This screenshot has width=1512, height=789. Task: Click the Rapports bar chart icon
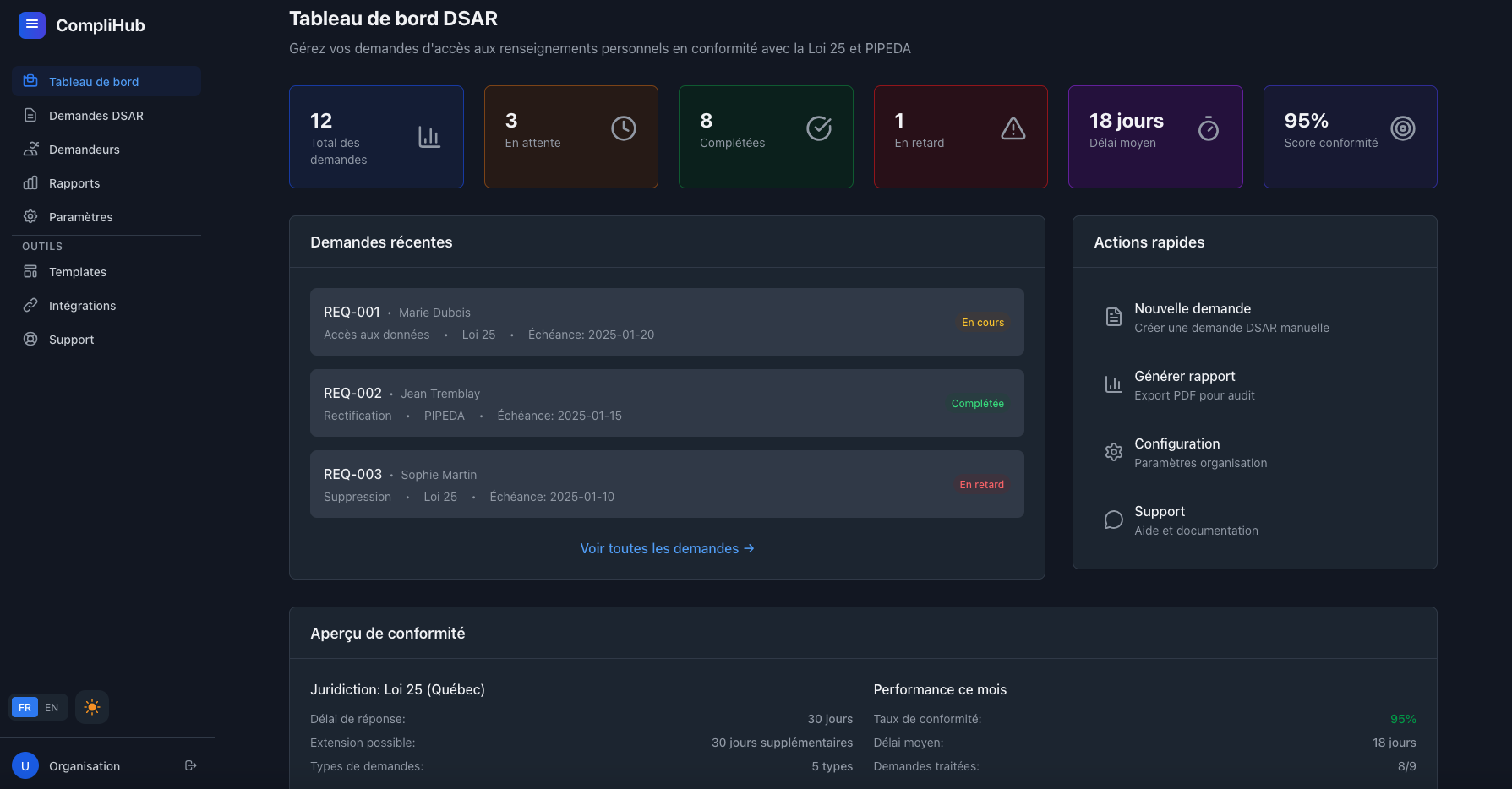pos(30,182)
